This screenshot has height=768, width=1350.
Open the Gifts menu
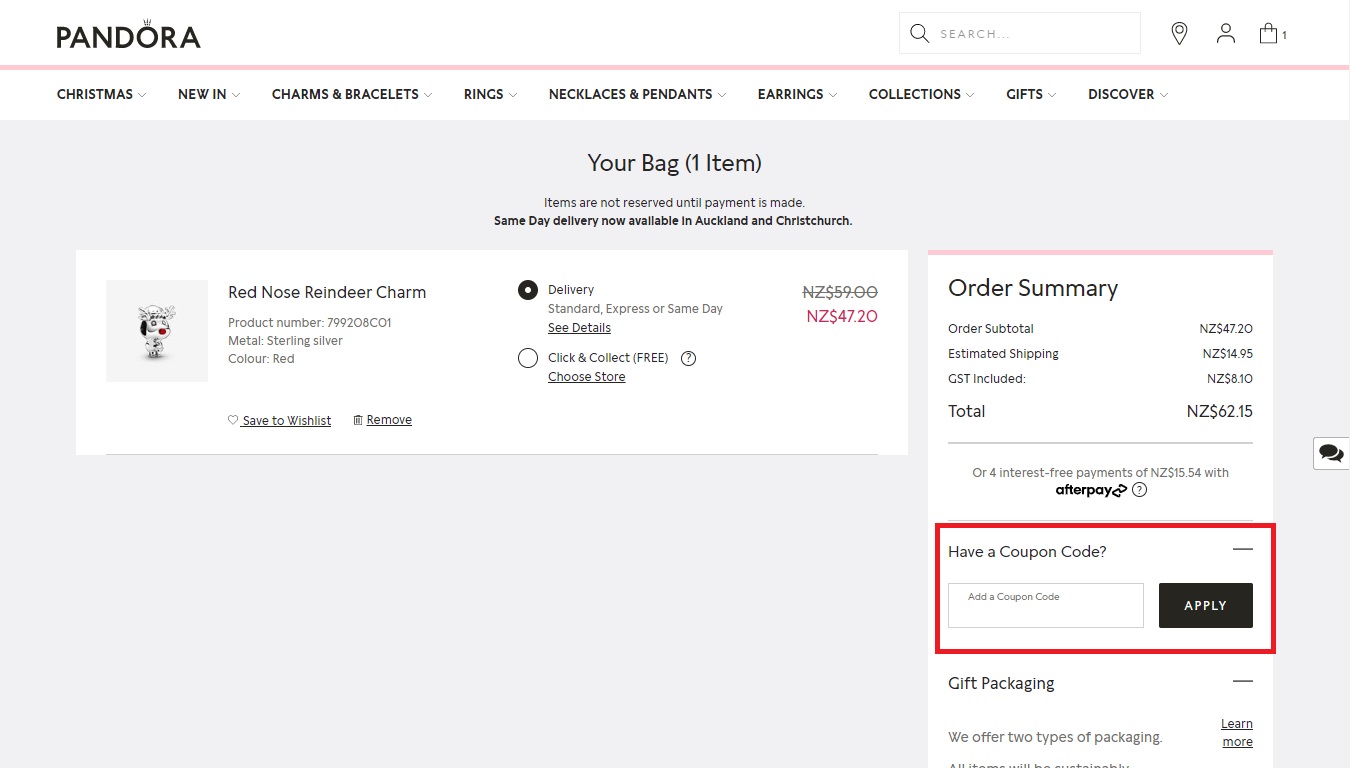1031,94
